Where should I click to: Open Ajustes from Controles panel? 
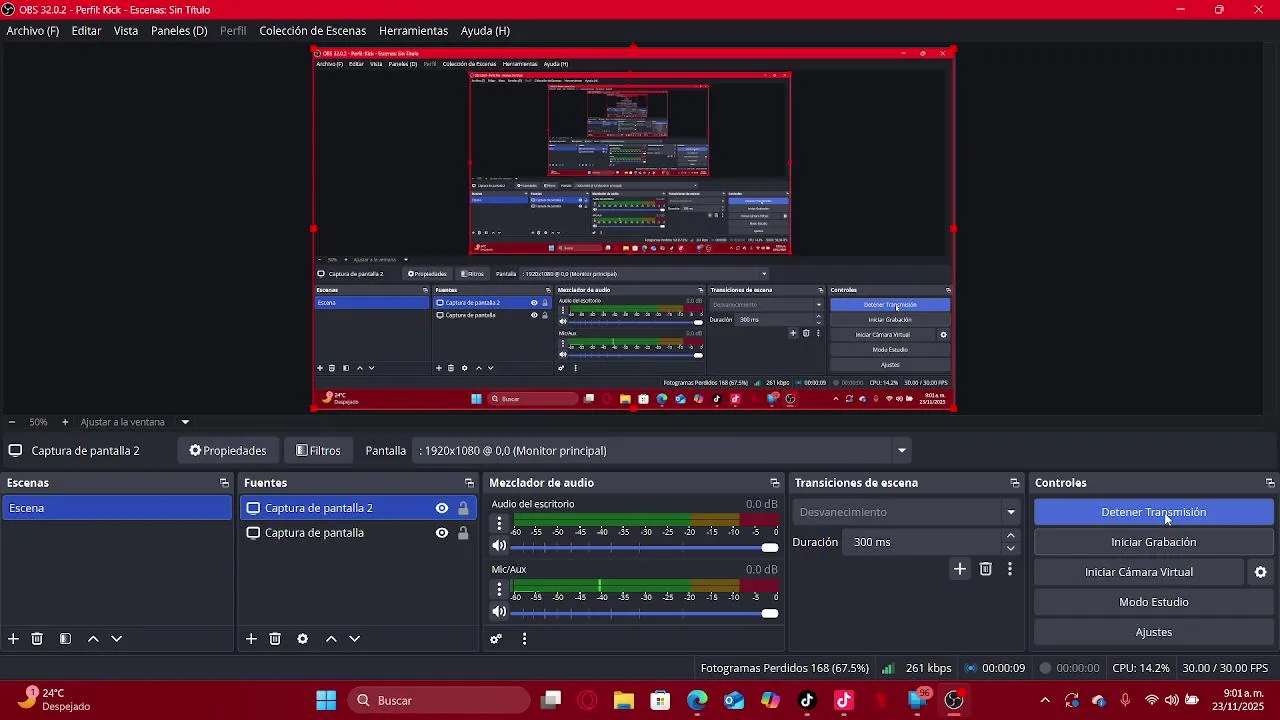point(1153,632)
